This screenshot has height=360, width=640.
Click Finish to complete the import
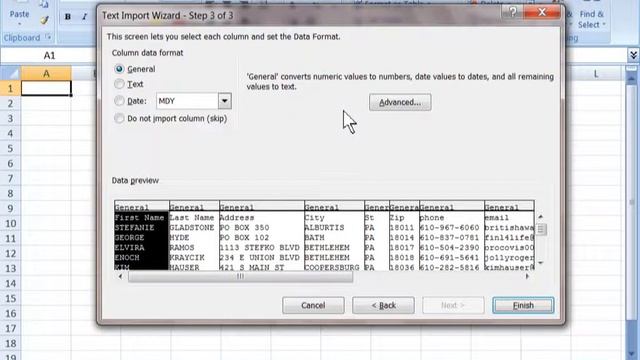[x=523, y=305]
